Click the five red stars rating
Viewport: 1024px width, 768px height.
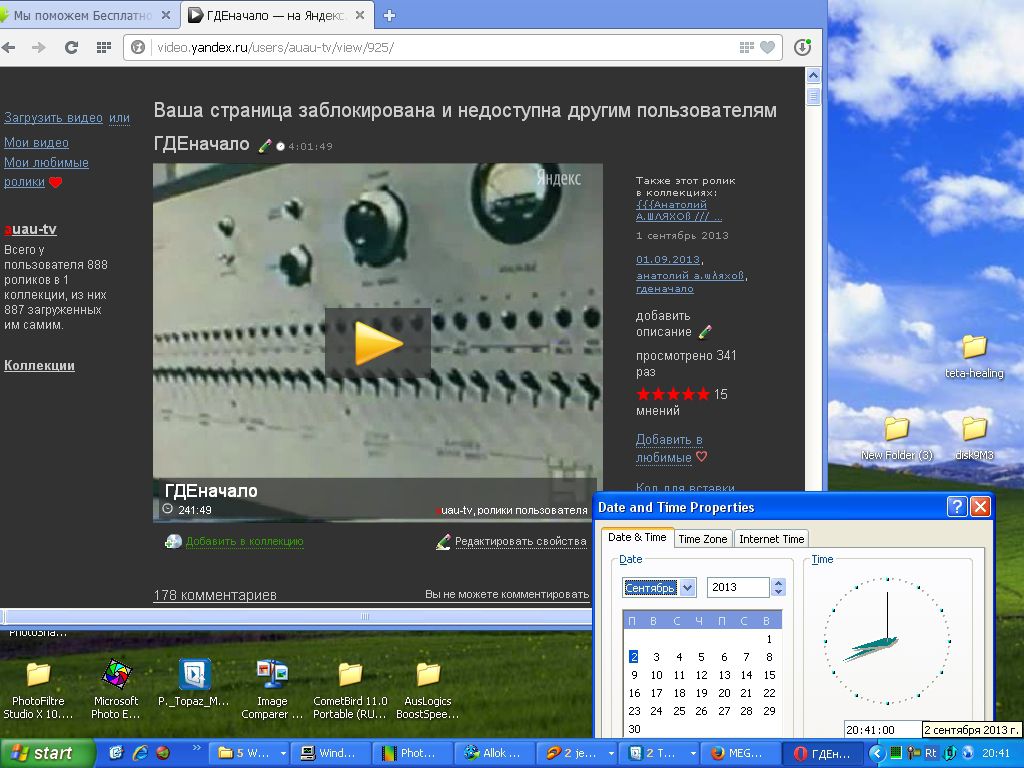[x=673, y=394]
